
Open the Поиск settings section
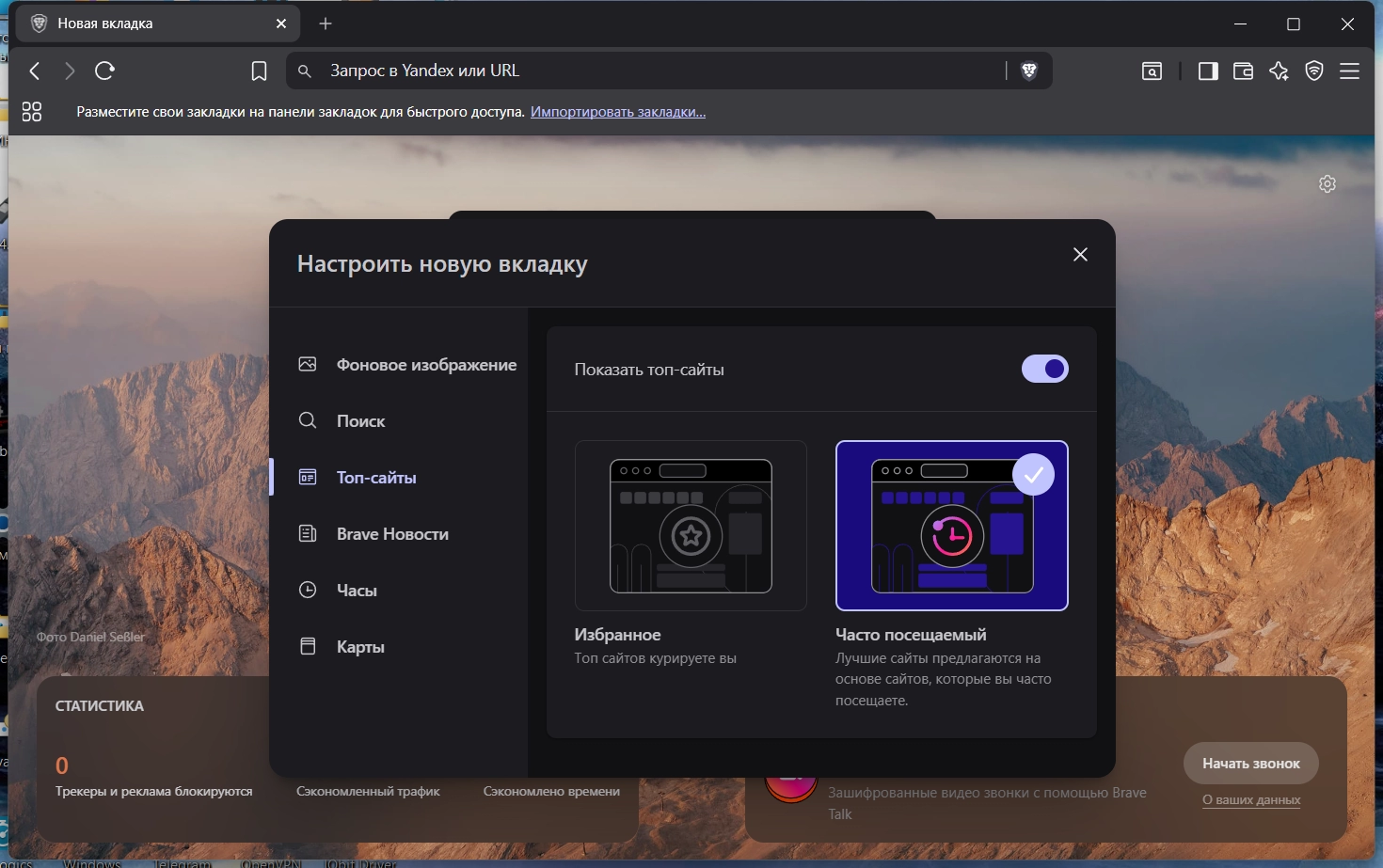tap(342, 421)
